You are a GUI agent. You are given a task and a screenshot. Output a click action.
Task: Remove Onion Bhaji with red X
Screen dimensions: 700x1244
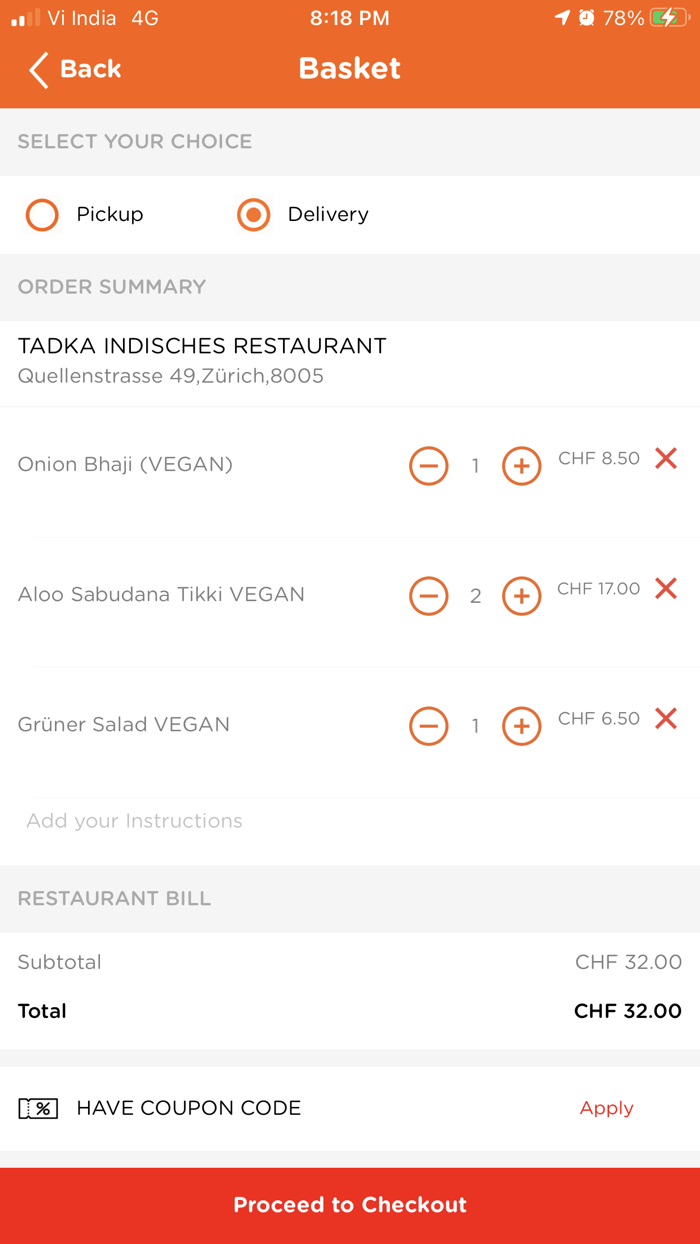tap(665, 459)
